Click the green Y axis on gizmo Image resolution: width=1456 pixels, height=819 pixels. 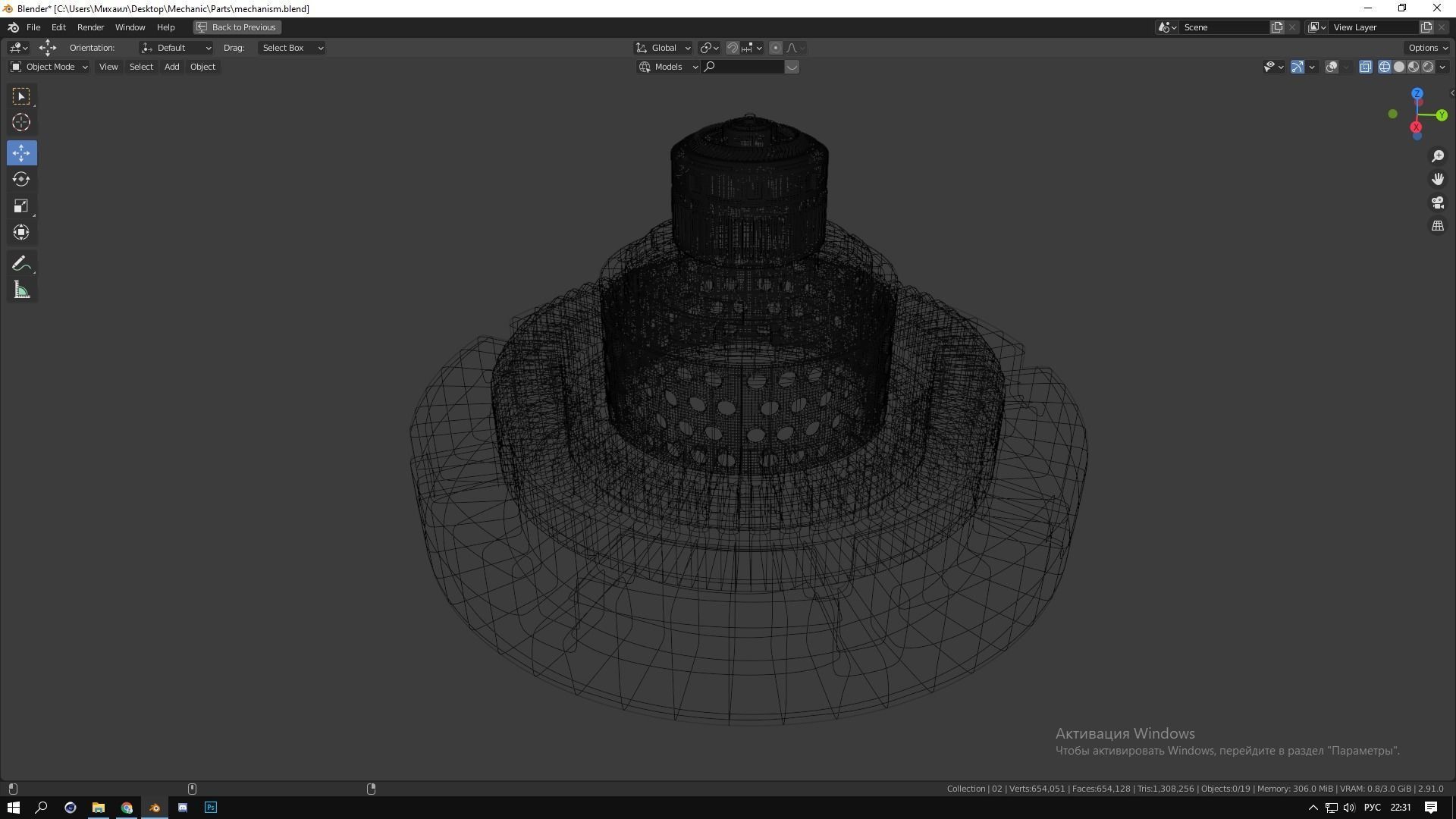(x=1441, y=115)
